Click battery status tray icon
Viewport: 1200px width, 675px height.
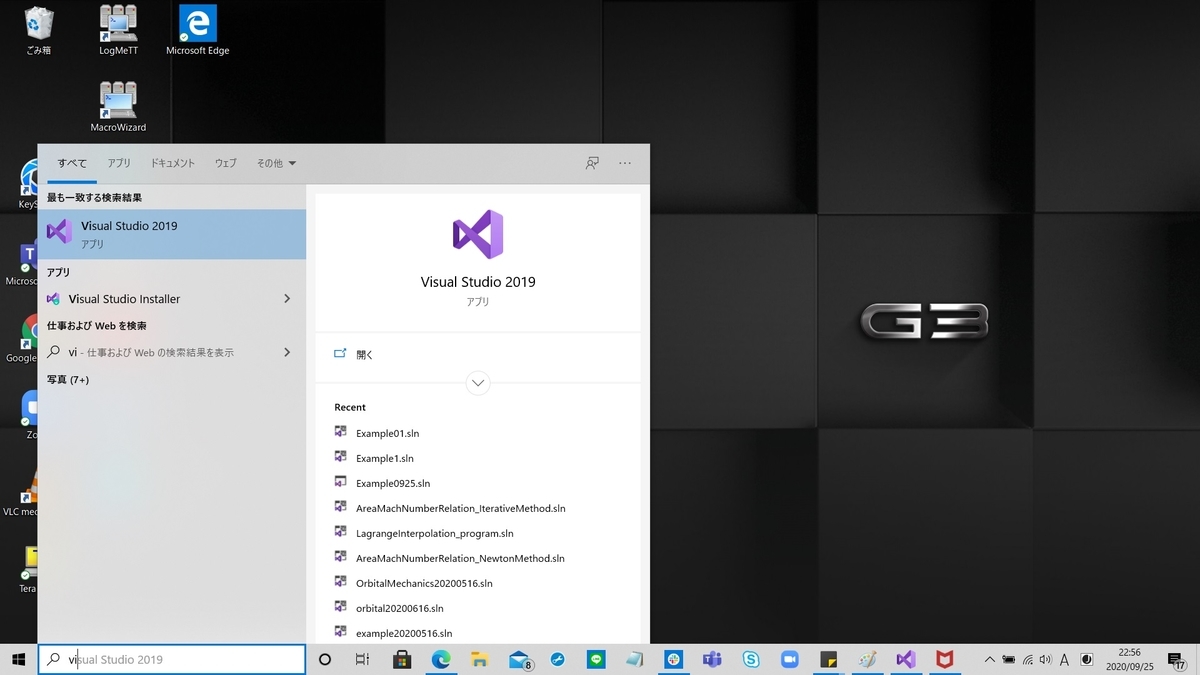click(x=1008, y=659)
